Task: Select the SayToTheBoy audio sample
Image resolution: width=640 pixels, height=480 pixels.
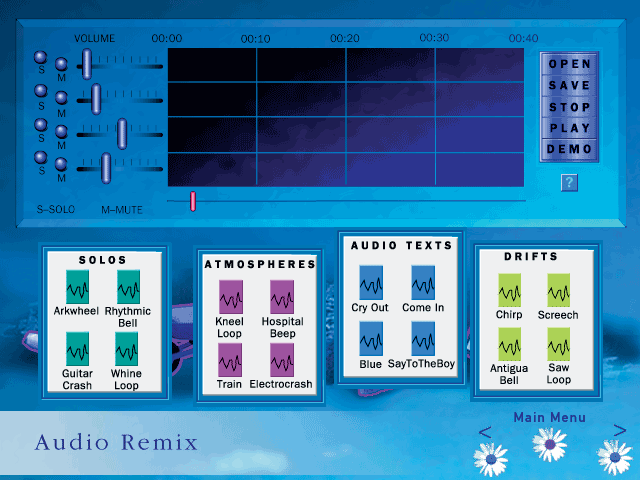Action: click(x=422, y=339)
